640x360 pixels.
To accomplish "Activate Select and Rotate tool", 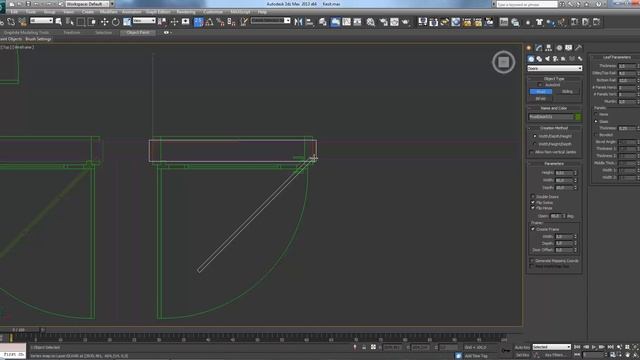I will [x=116, y=22].
